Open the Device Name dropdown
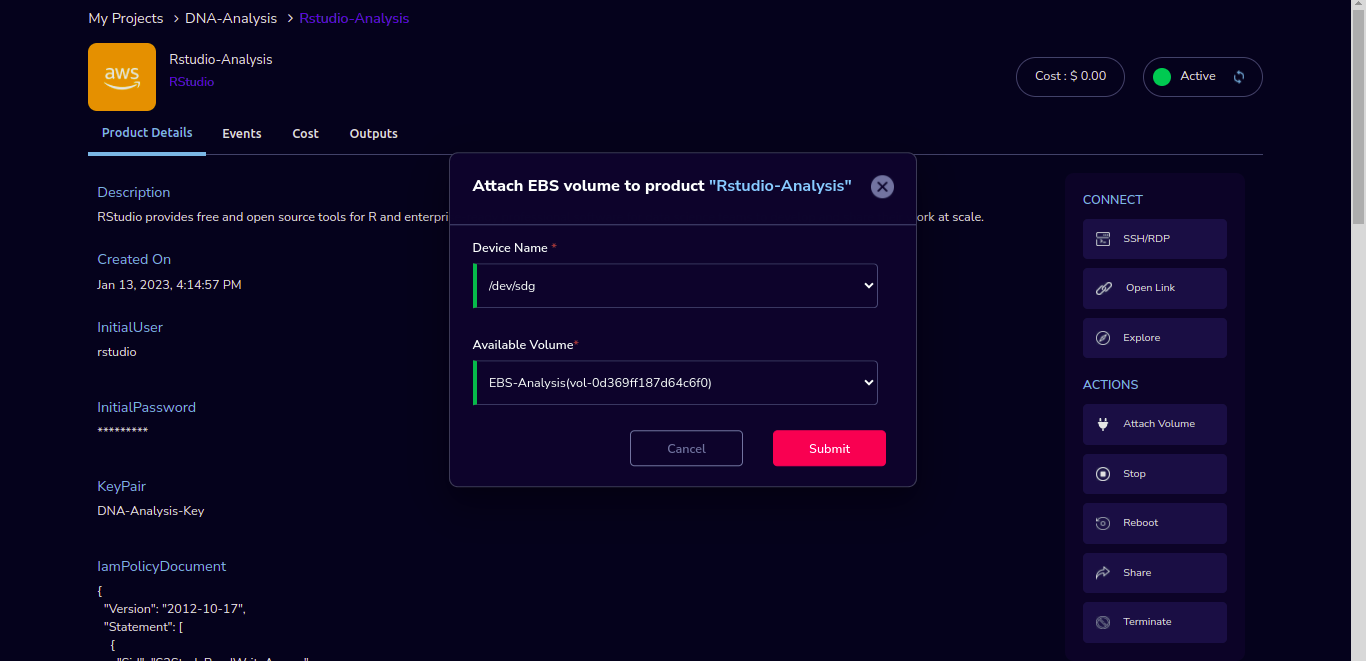The height and width of the screenshot is (661, 1366). pyautogui.click(x=675, y=286)
